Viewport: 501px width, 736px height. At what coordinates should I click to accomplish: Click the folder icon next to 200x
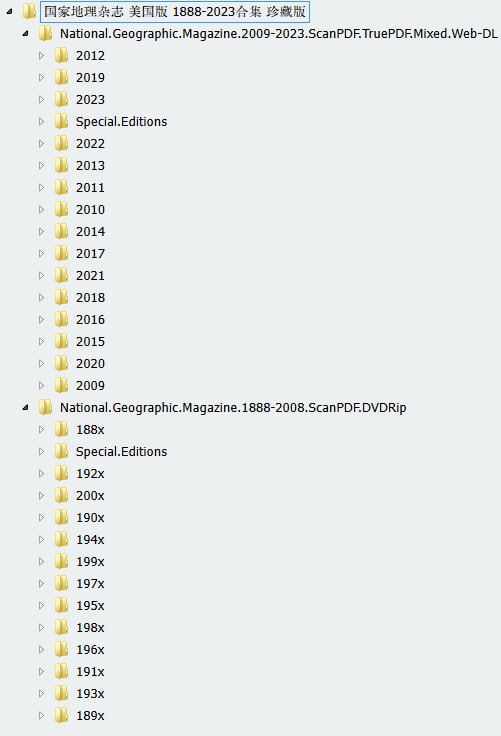point(61,495)
